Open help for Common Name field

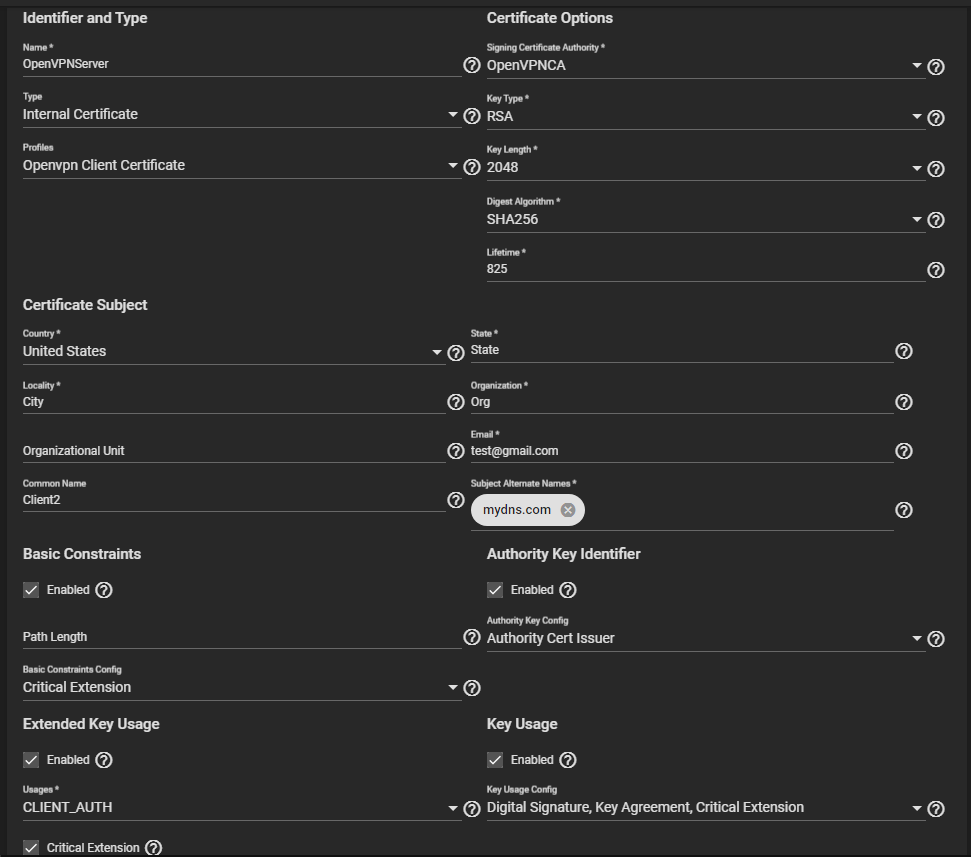click(456, 500)
